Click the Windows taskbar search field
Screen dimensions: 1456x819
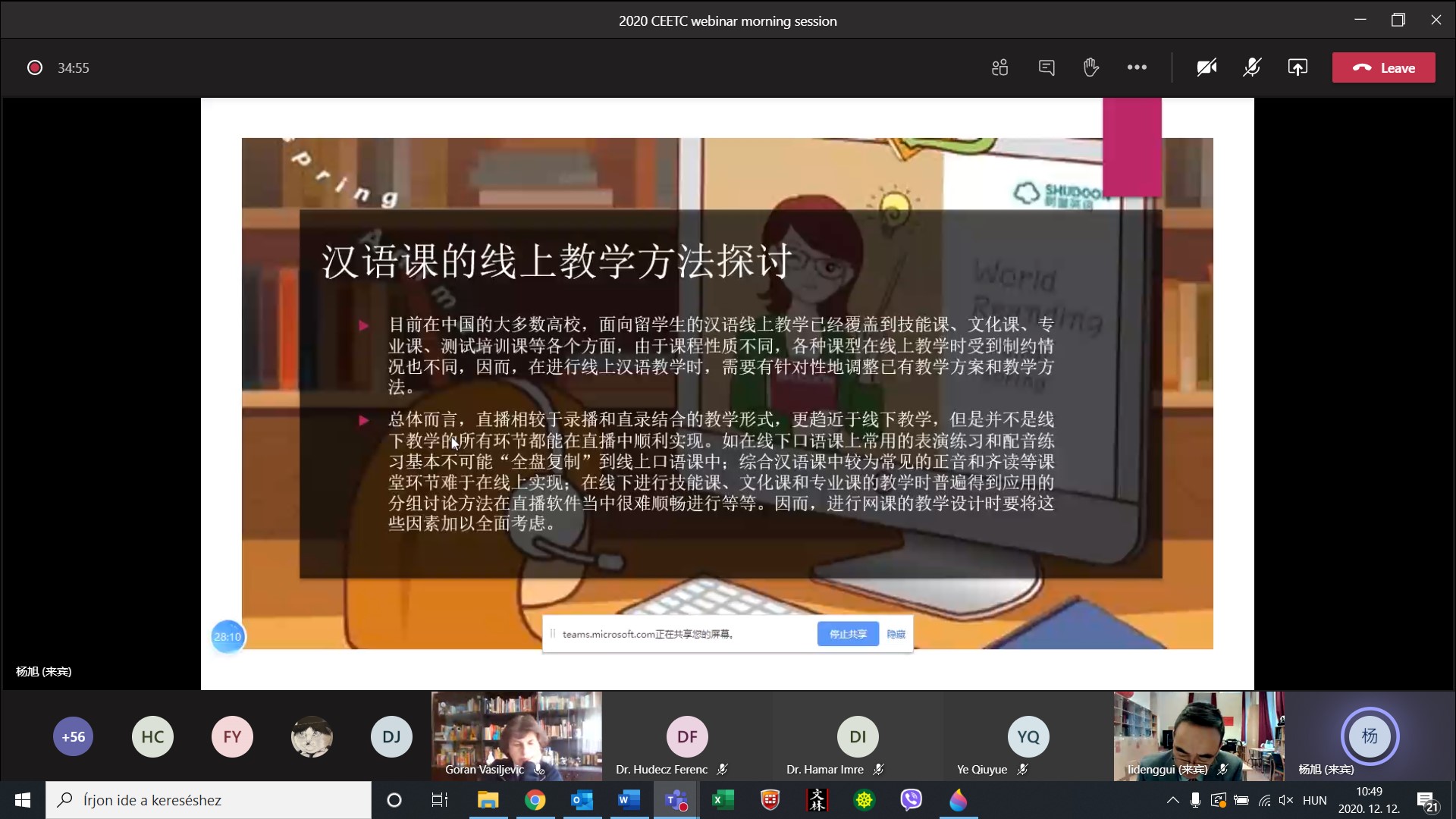pos(209,800)
